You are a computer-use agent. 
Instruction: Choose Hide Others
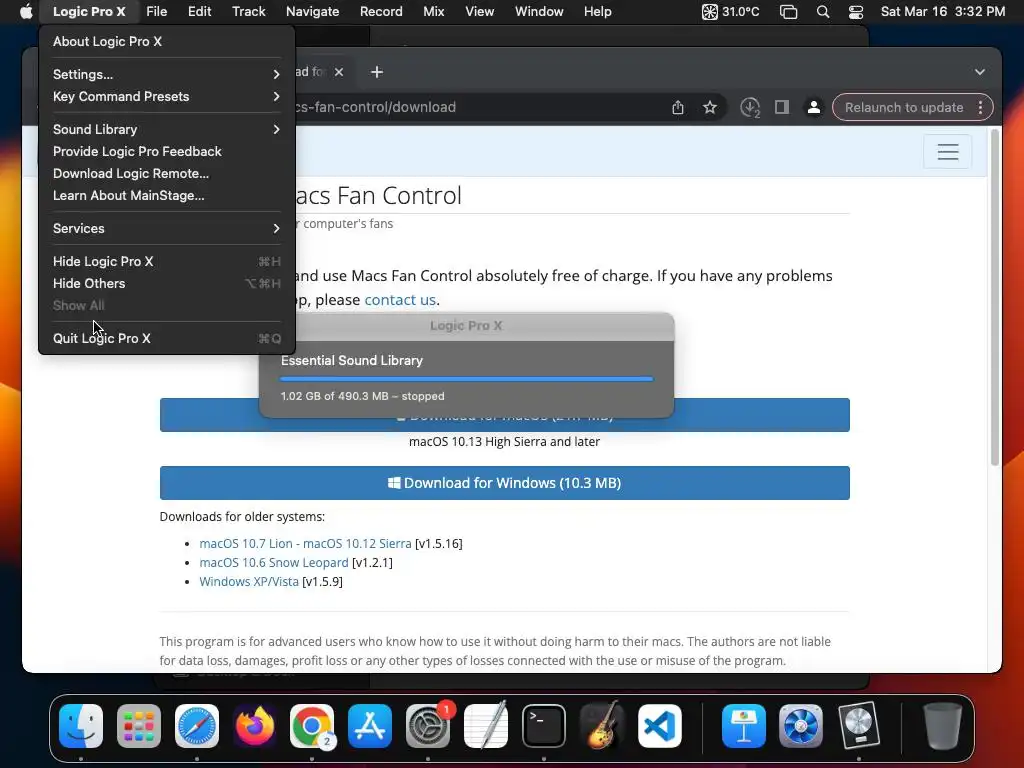166,283
